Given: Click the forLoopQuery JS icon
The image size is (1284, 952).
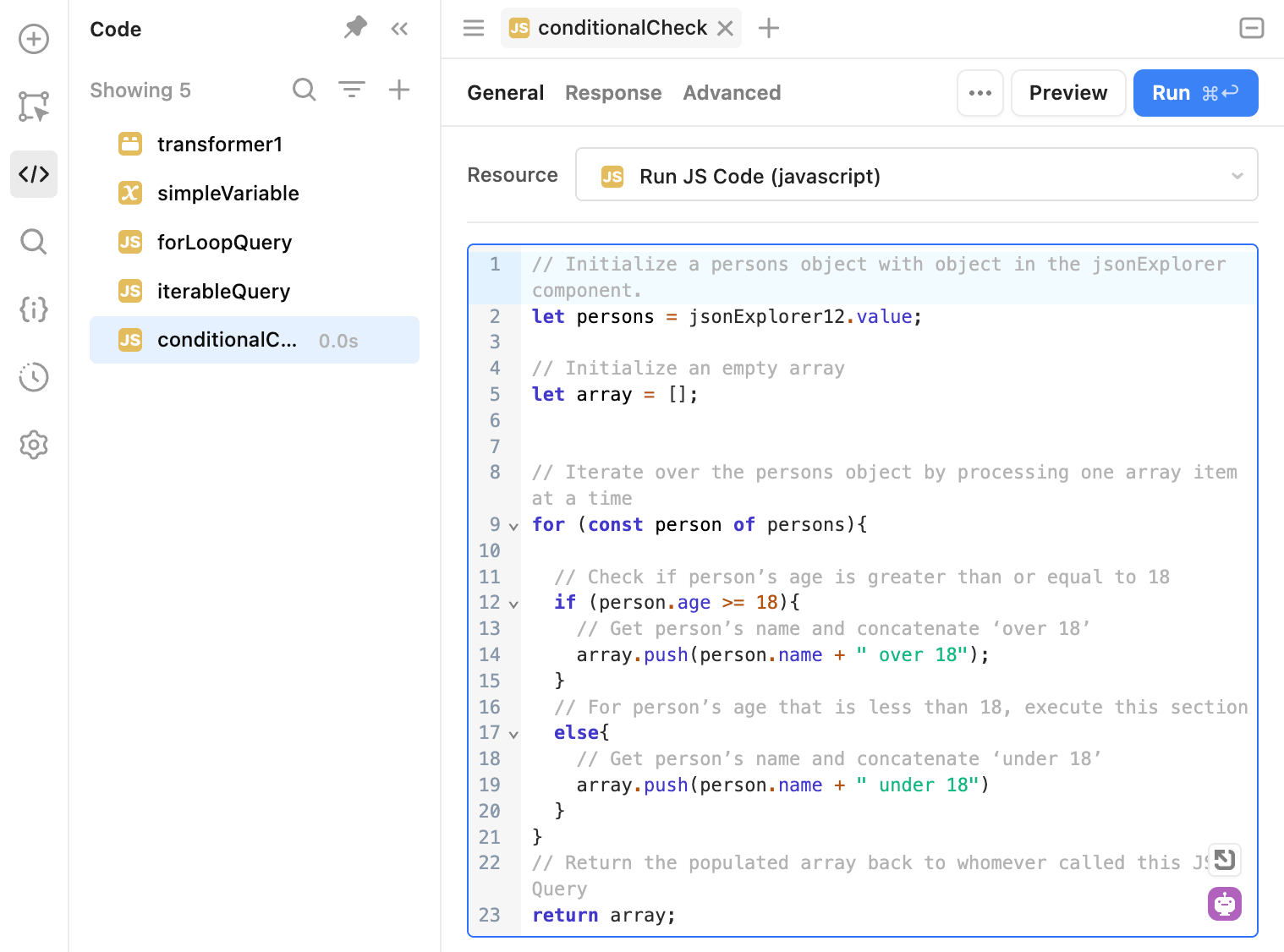Looking at the screenshot, I should 130,242.
